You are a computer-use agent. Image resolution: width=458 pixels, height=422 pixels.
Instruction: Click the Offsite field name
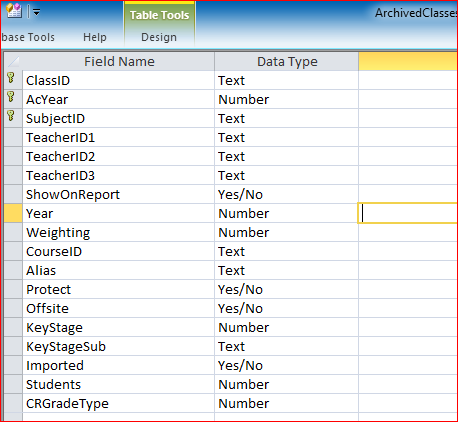pos(47,309)
